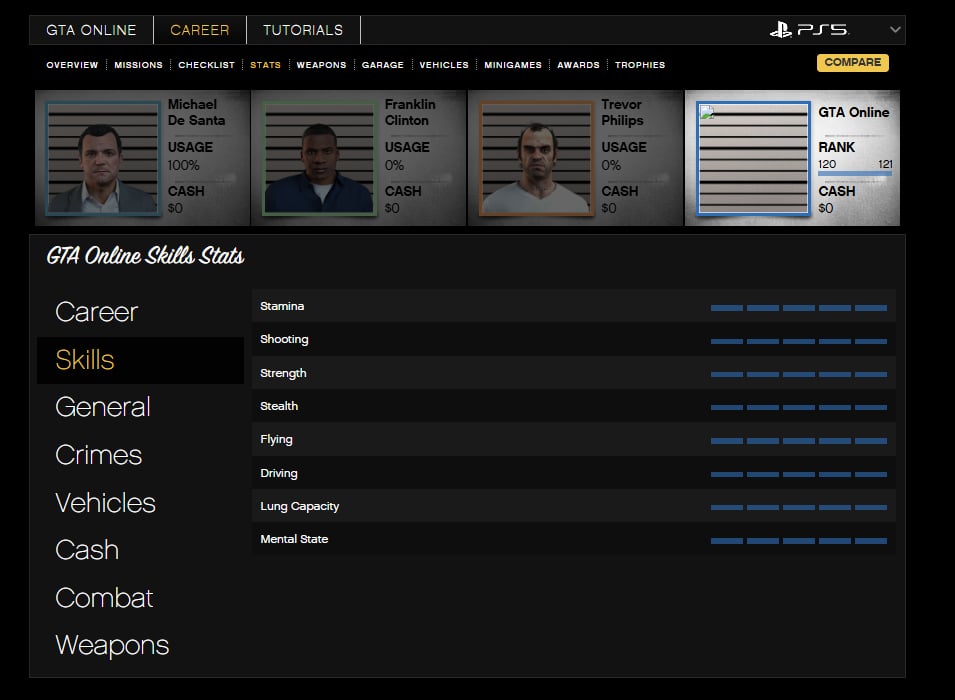Open Combat stats category
Viewport: 955px width, 700px height.
pos(104,598)
